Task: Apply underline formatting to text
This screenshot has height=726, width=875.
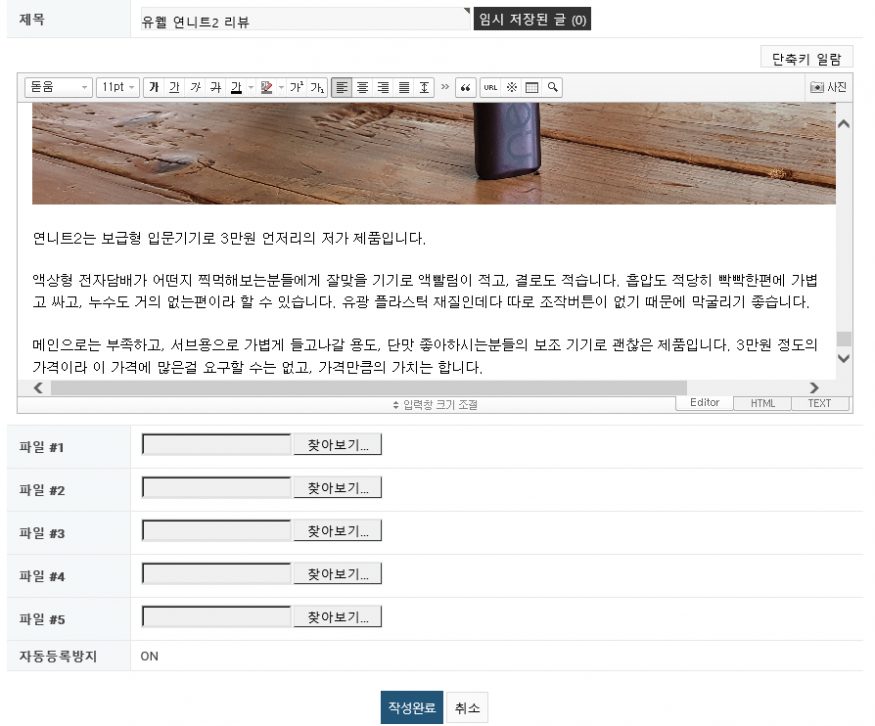Action: 175,87
